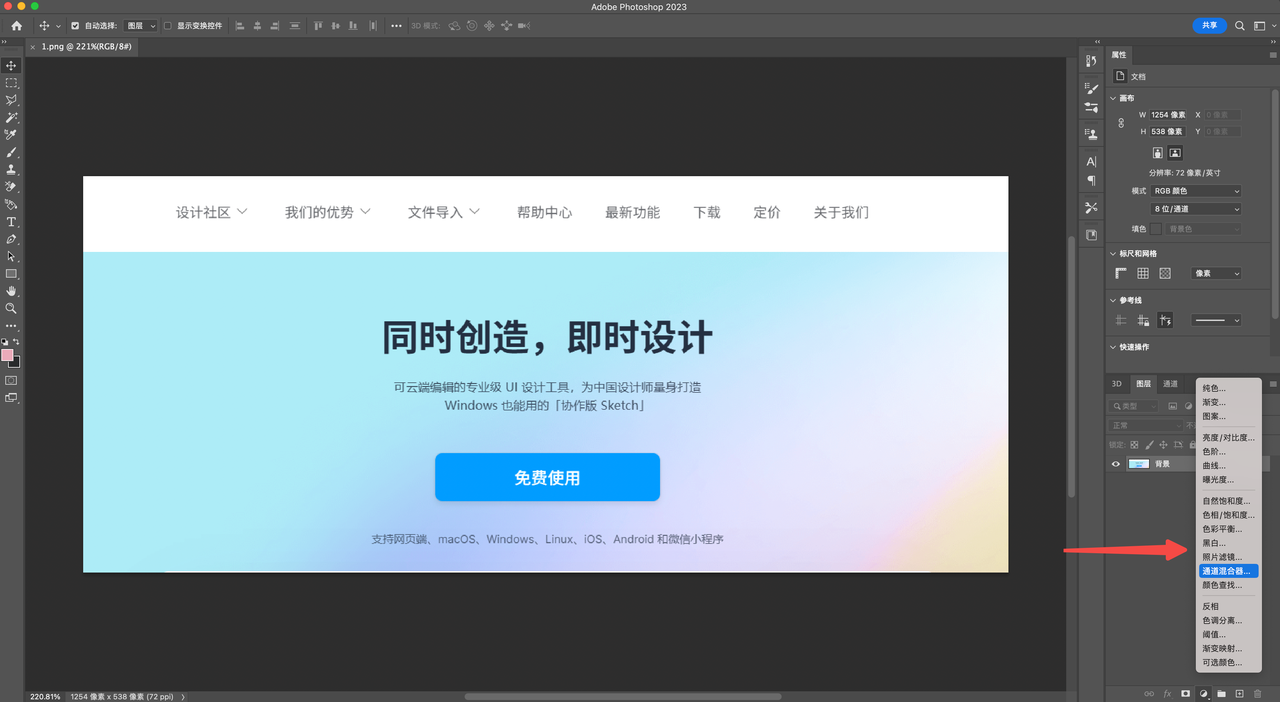The height and width of the screenshot is (702, 1280).
Task: Switch to the 通道 tab
Action: click(1170, 384)
